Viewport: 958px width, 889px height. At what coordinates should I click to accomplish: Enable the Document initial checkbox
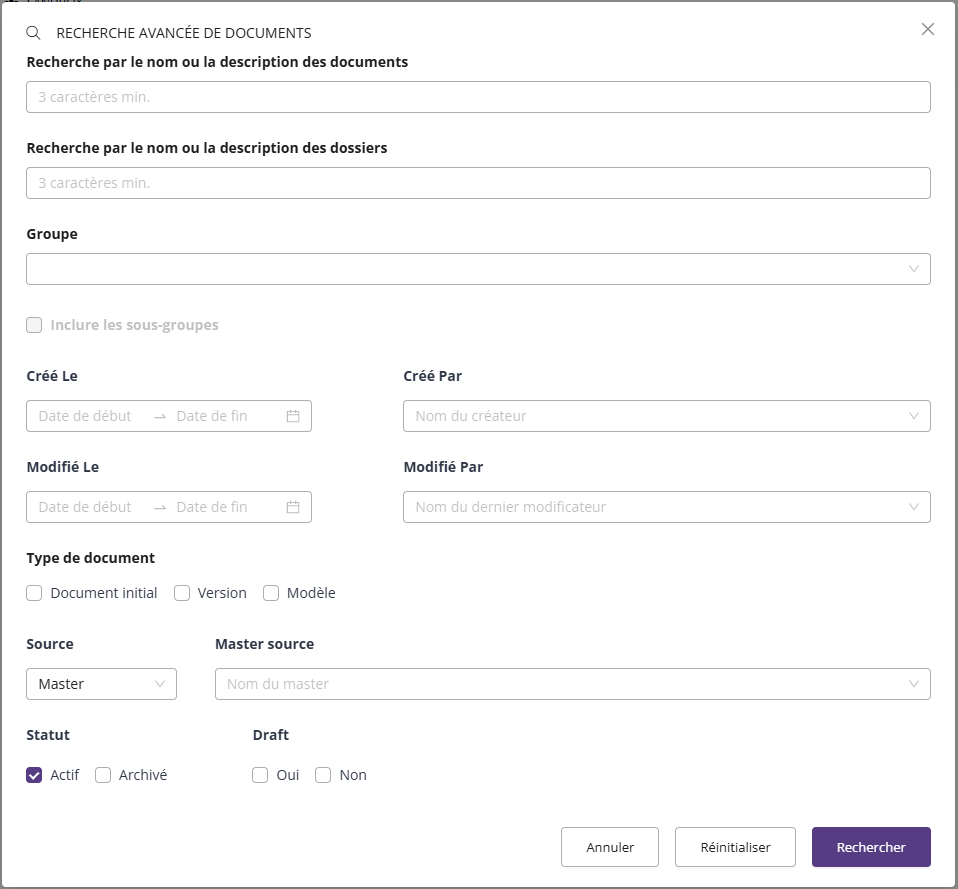coord(34,593)
